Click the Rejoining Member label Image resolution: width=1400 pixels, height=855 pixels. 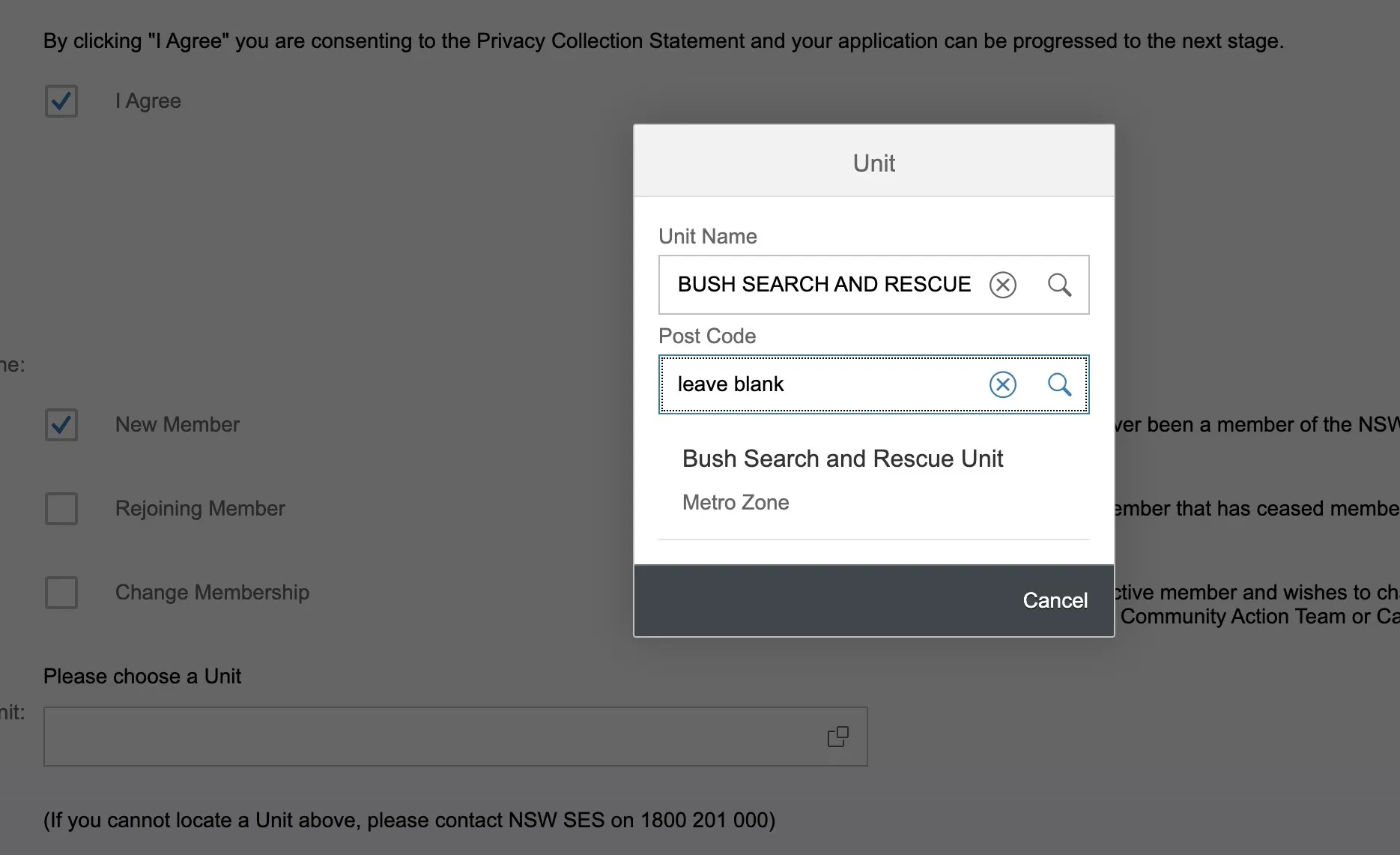coord(200,509)
